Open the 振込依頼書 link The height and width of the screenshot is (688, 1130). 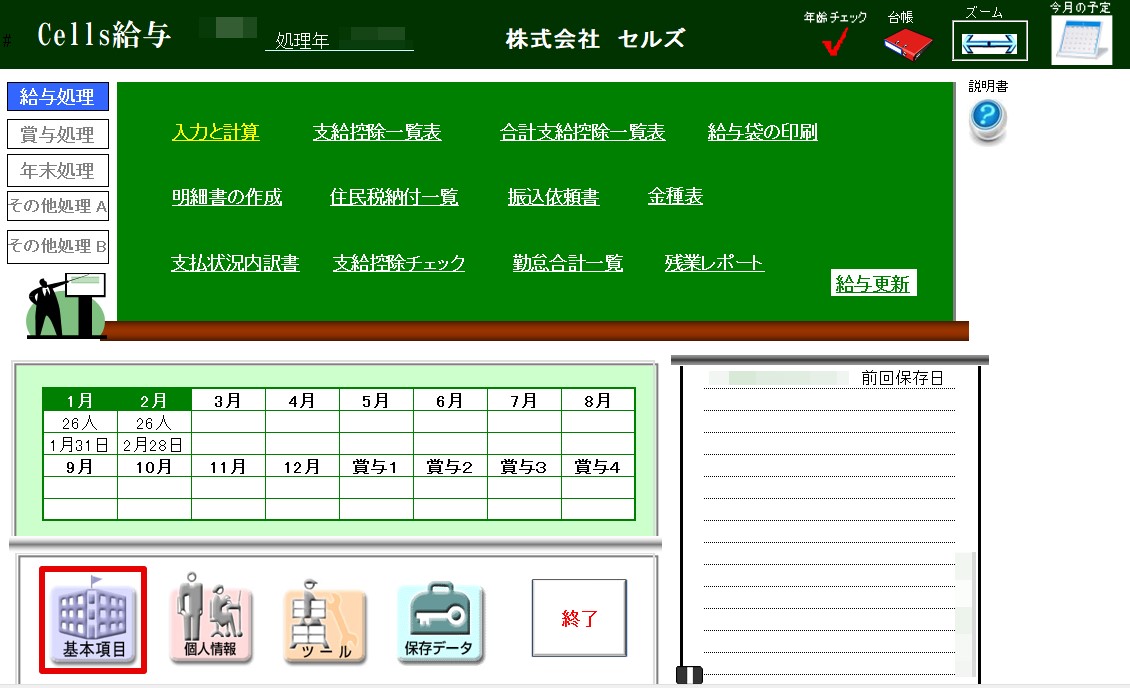pos(553,198)
